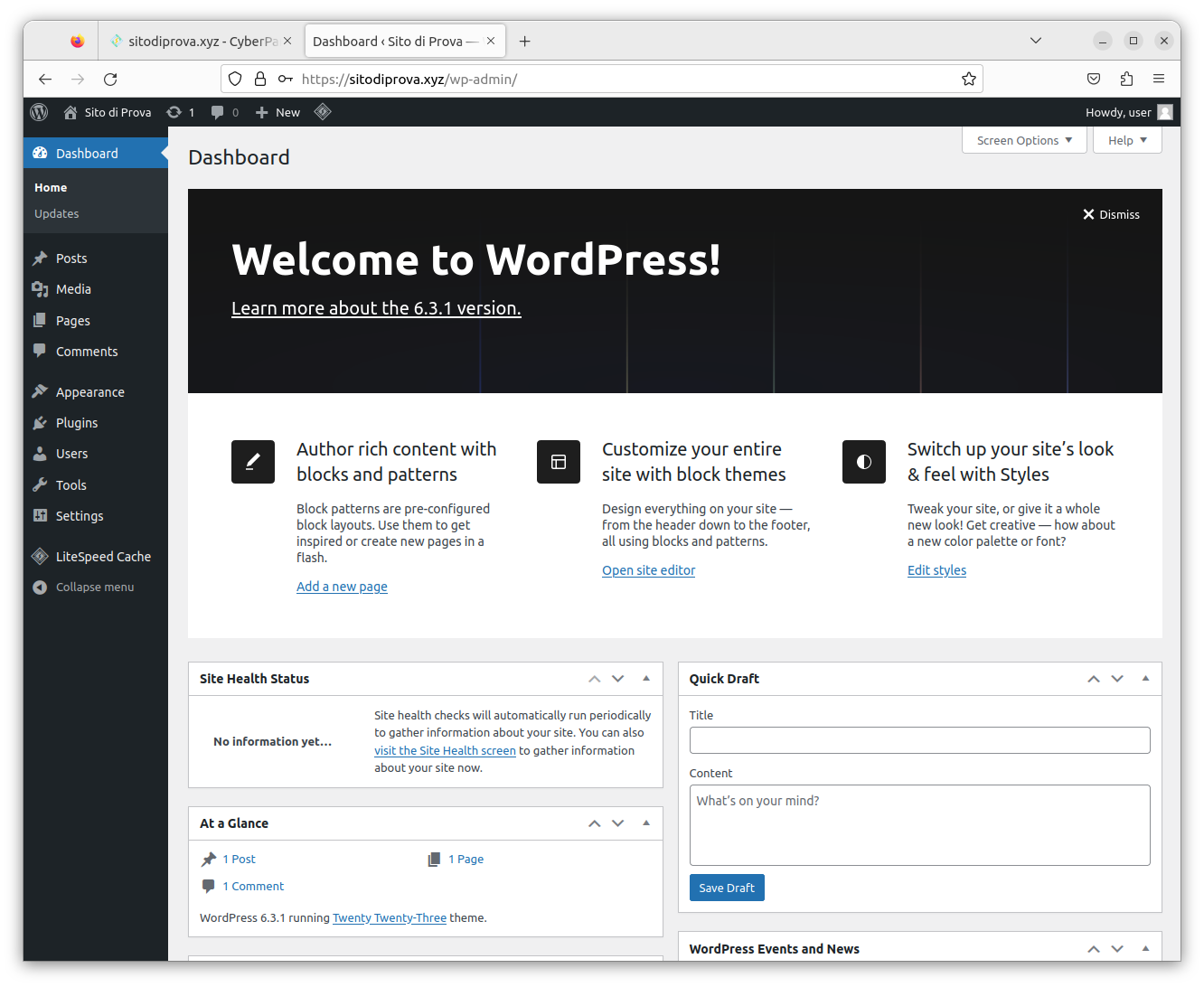Expand the Help dropdown tab
Viewport: 1204px width, 987px height.
pyautogui.click(x=1127, y=140)
